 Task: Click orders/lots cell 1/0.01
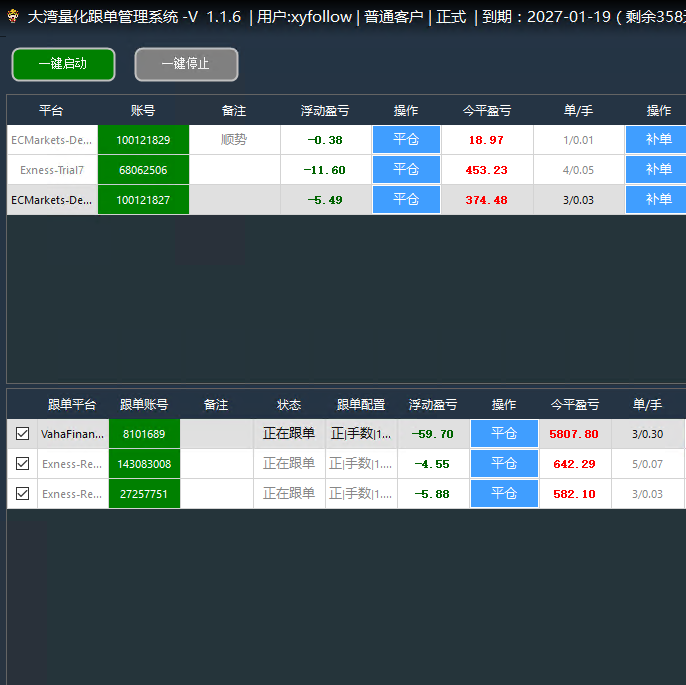578,140
